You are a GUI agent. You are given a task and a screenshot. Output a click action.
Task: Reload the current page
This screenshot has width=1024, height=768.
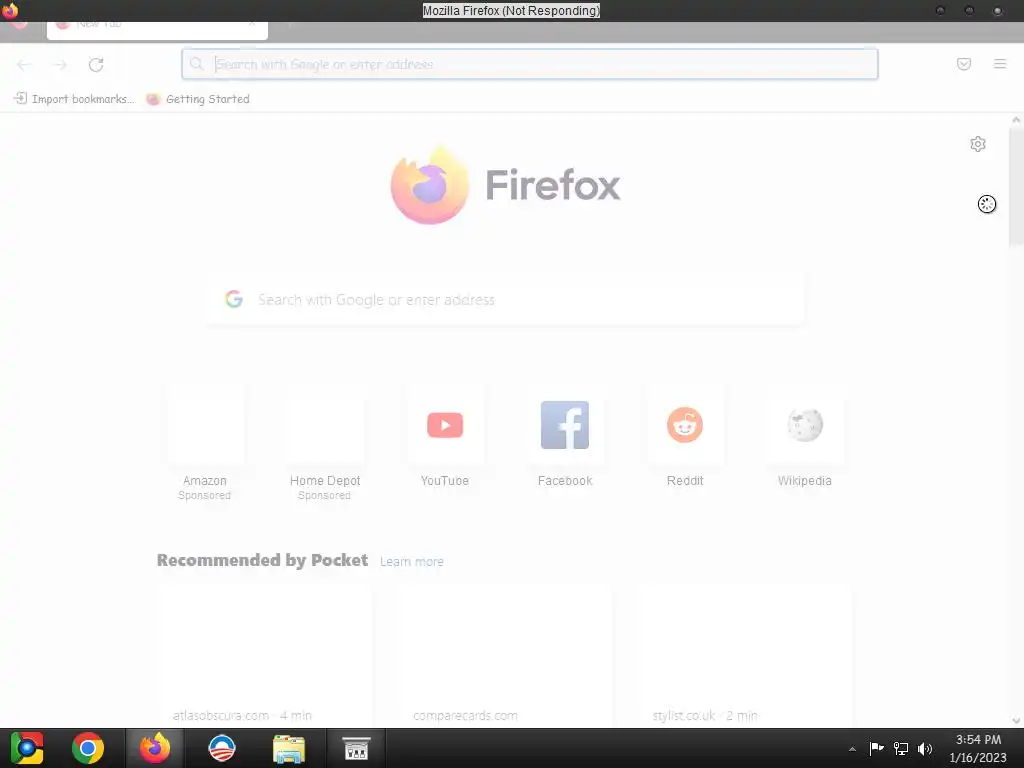(x=96, y=65)
